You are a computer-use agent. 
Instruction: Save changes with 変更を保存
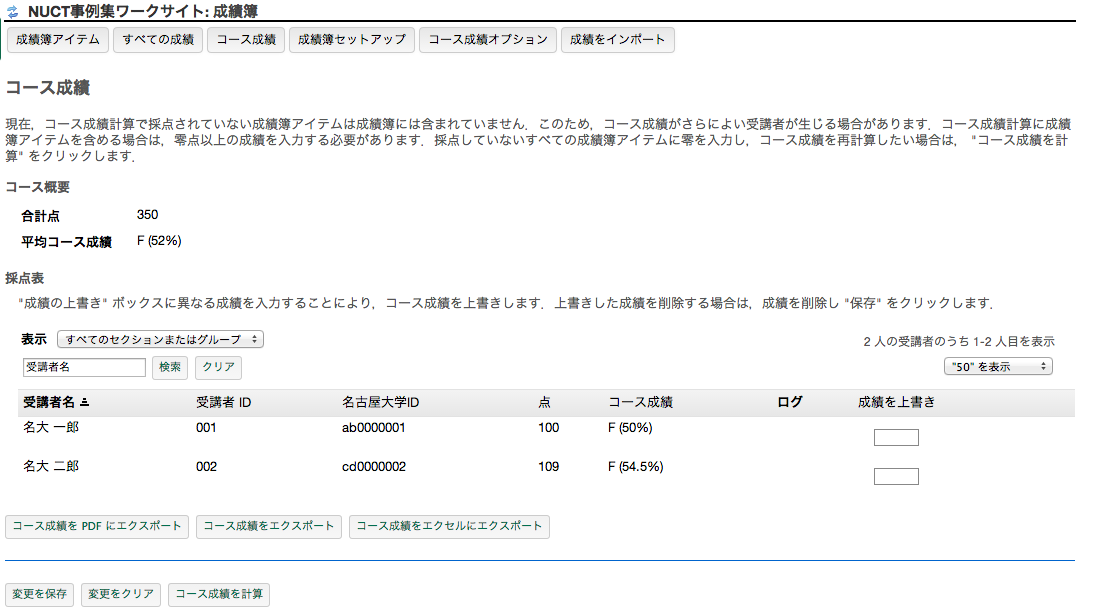40,594
